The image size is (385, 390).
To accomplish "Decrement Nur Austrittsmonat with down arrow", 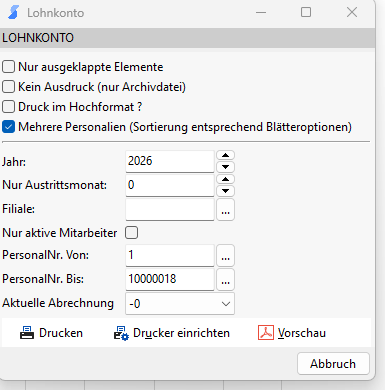I will click(226, 191).
